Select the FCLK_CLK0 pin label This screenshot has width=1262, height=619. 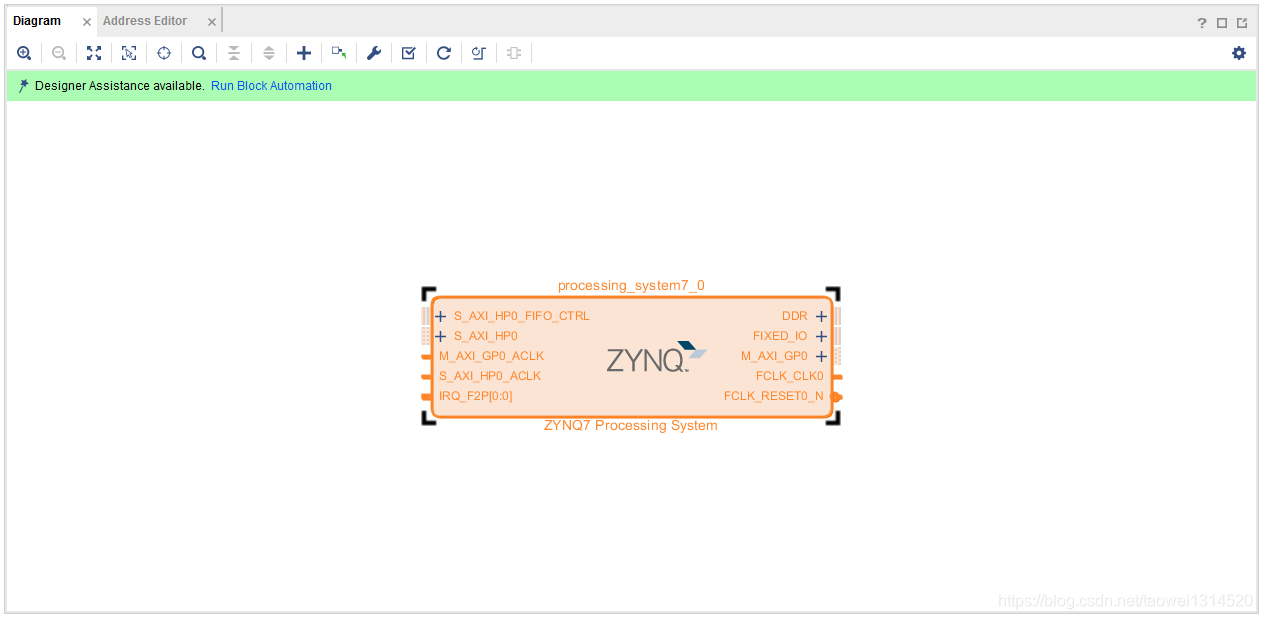[790, 376]
